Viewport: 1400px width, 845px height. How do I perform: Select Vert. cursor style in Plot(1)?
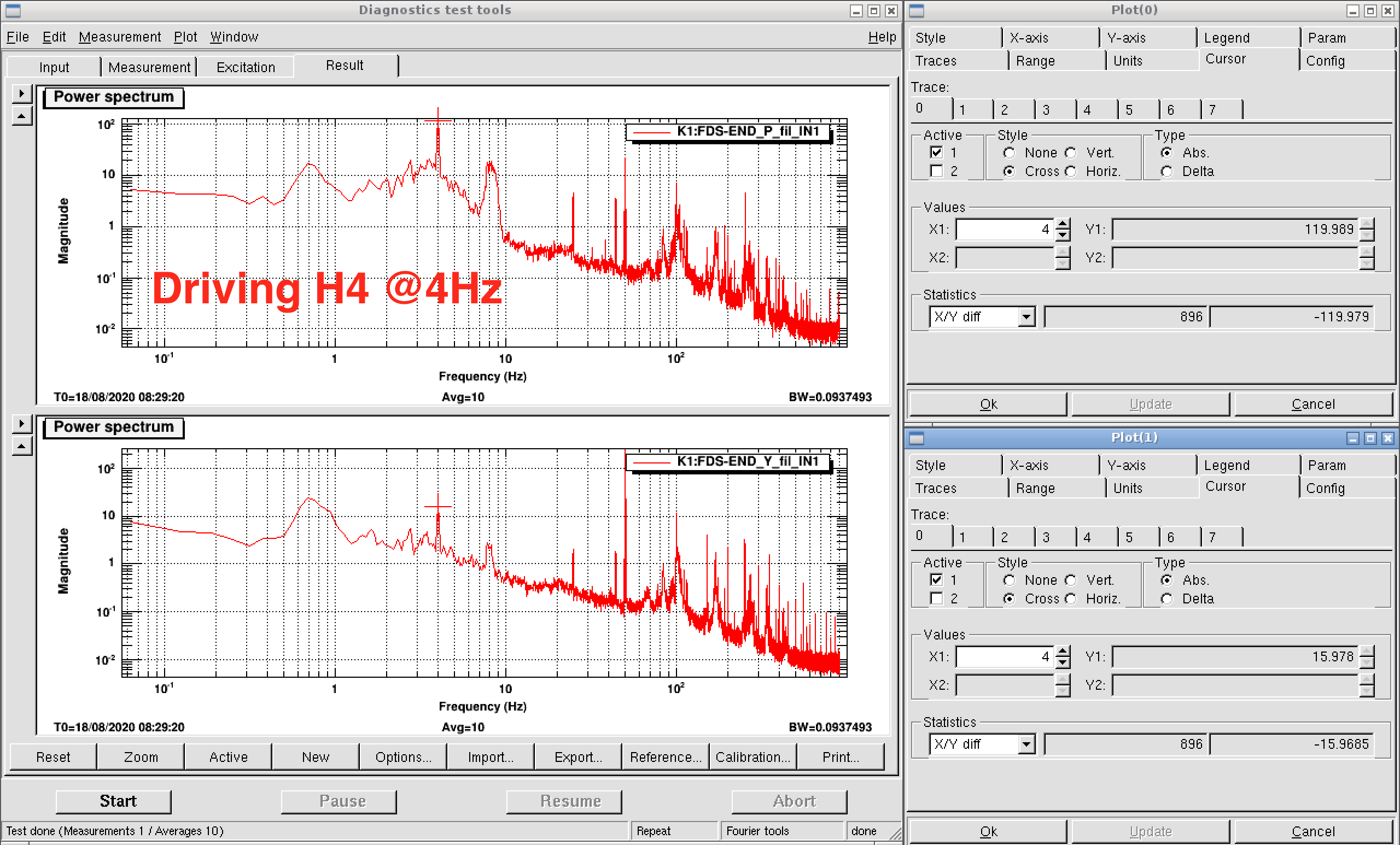pyautogui.click(x=1070, y=580)
